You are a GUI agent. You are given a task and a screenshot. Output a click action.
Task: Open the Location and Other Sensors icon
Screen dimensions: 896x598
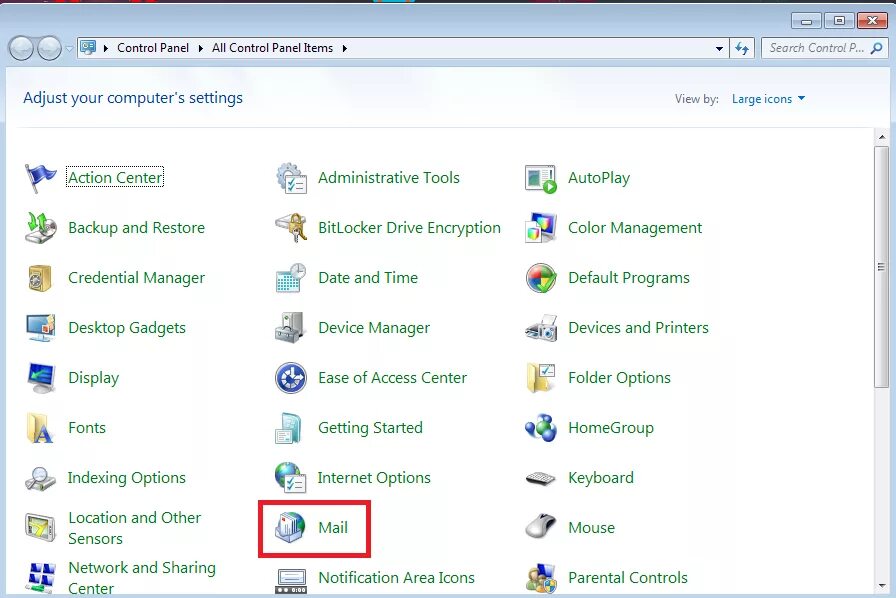pyautogui.click(x=41, y=528)
